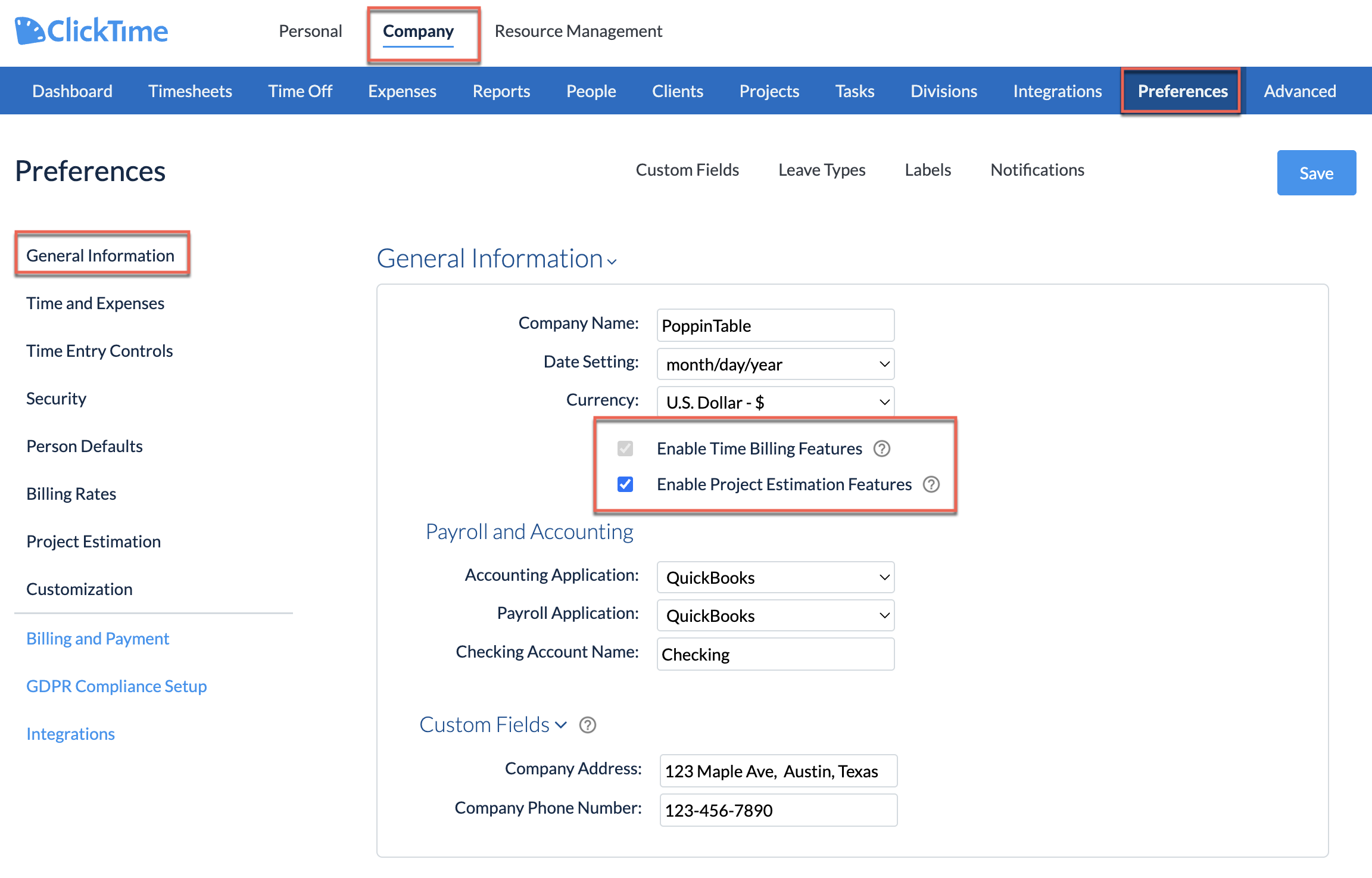Open help icon for Time Billing Features

(x=882, y=449)
